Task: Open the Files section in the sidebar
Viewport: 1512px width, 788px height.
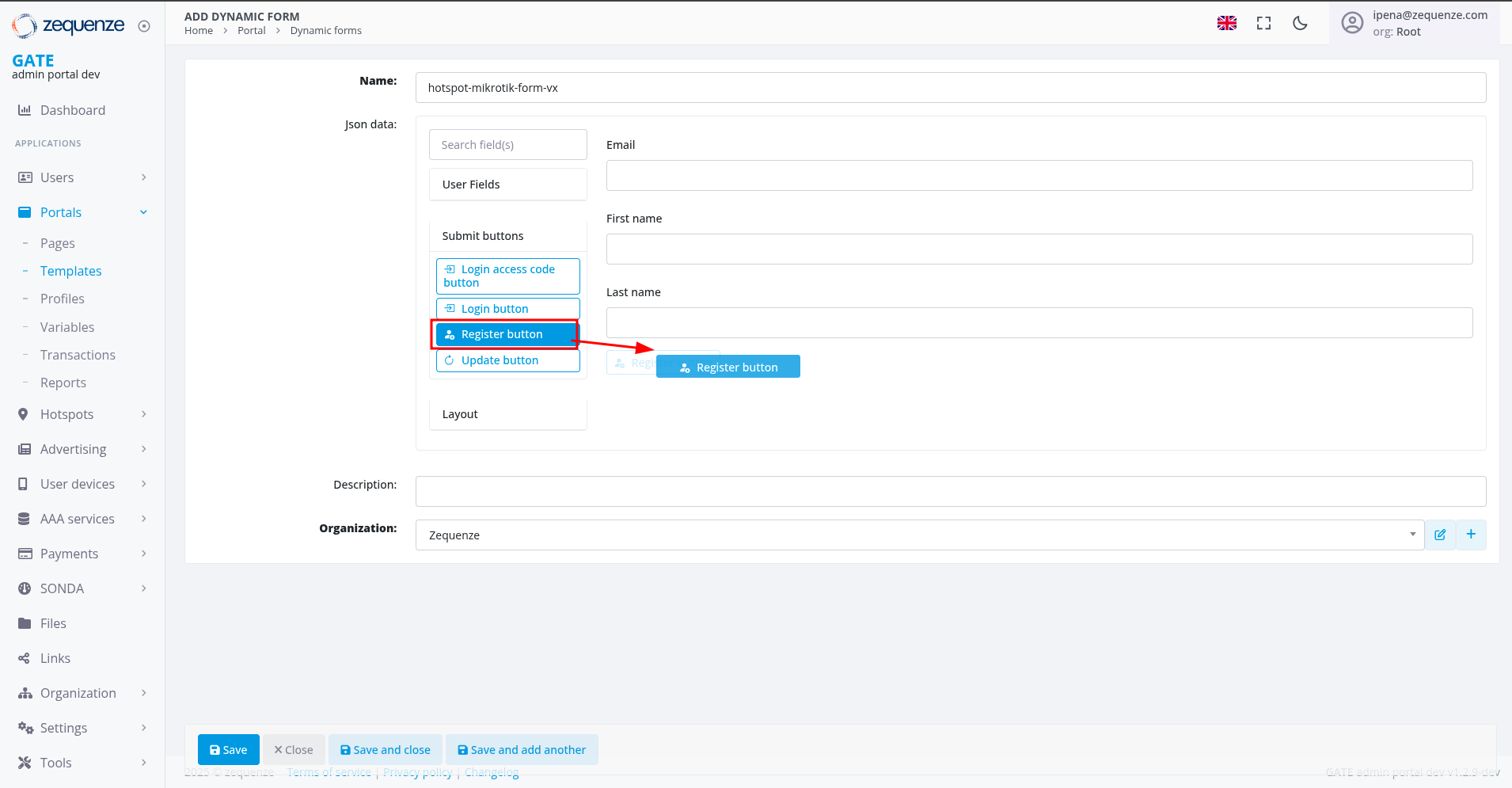Action: (x=53, y=623)
